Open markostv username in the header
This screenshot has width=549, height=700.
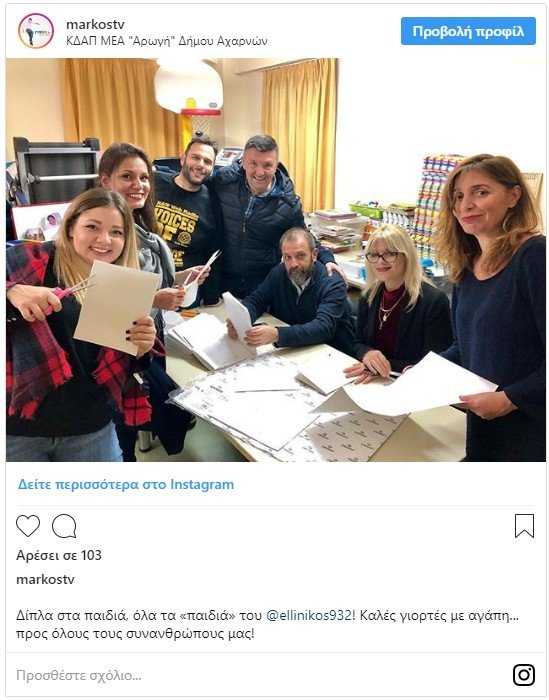[x=95, y=24]
